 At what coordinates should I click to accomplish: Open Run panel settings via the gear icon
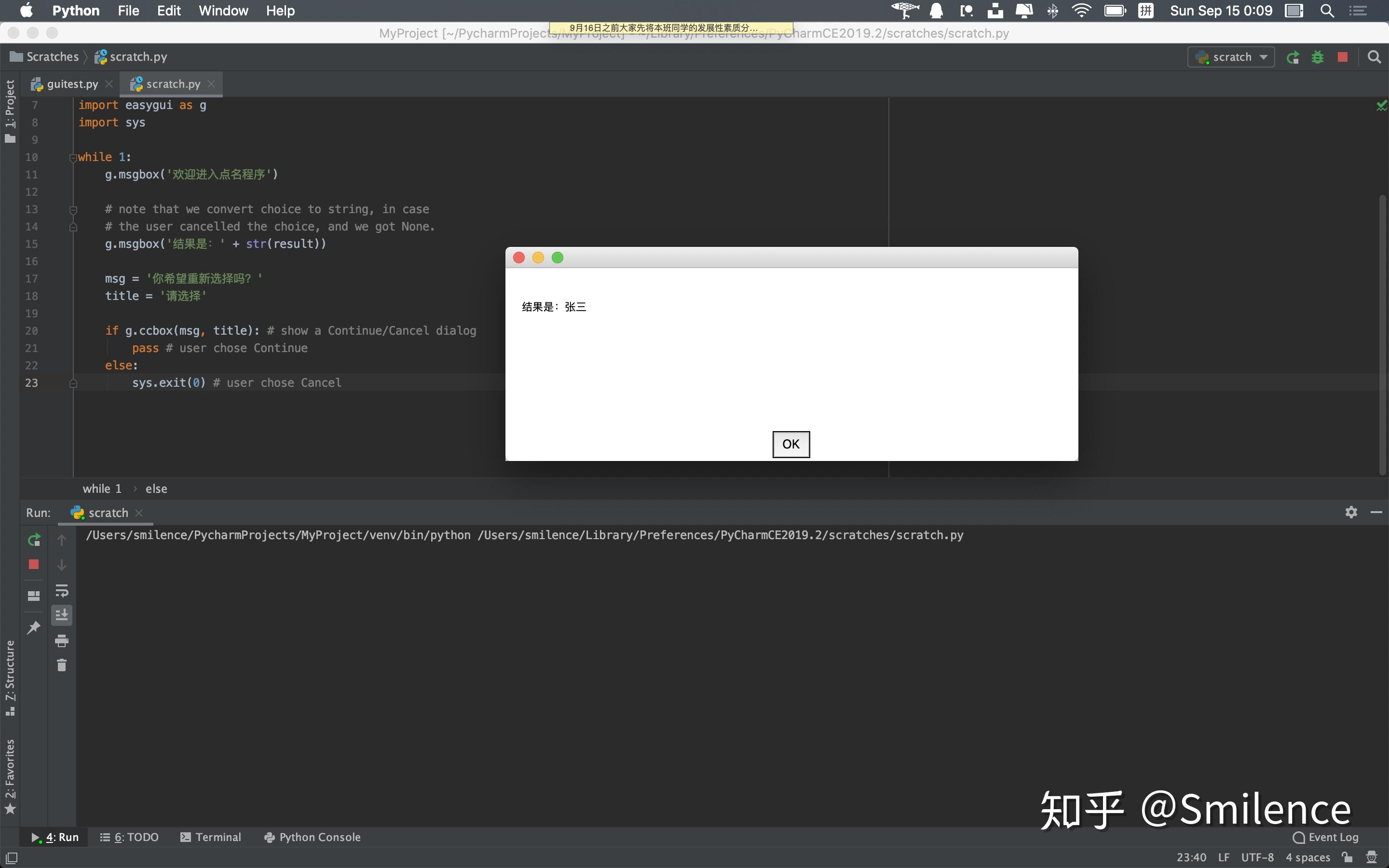point(1351,512)
